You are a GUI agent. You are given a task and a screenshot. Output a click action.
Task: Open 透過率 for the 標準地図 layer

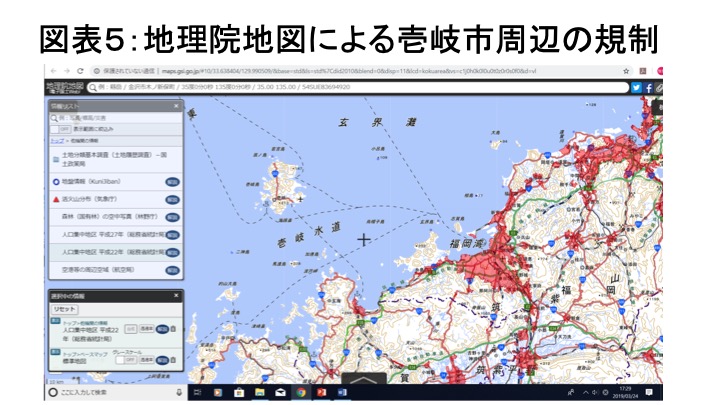click(x=146, y=360)
